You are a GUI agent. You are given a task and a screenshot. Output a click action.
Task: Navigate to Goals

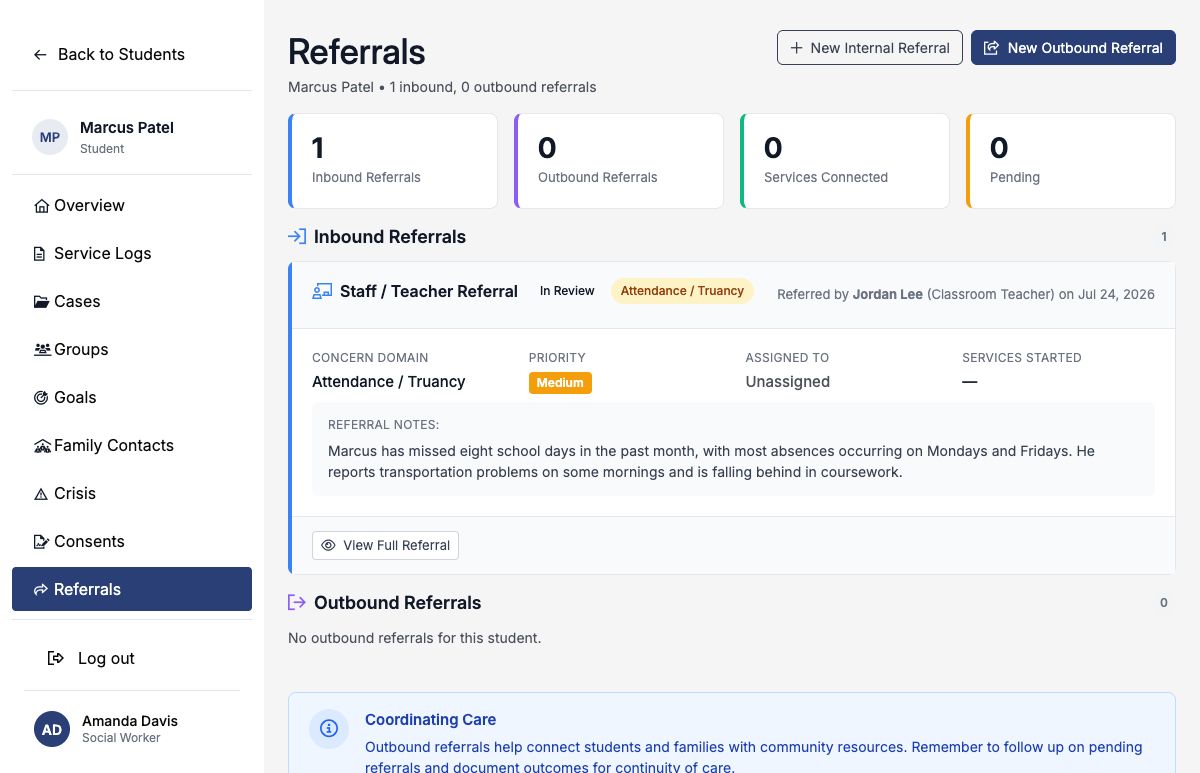pos(132,398)
